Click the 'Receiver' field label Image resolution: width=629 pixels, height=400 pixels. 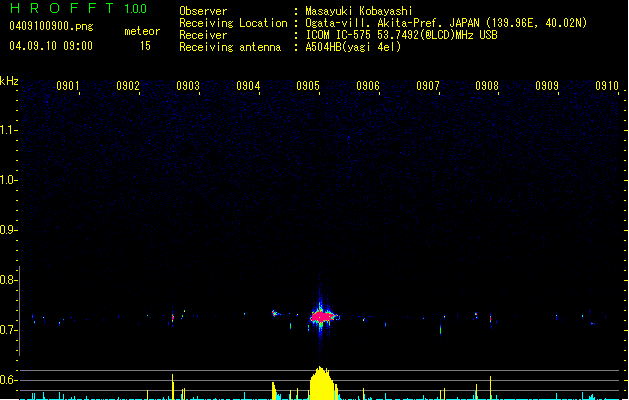click(203, 35)
